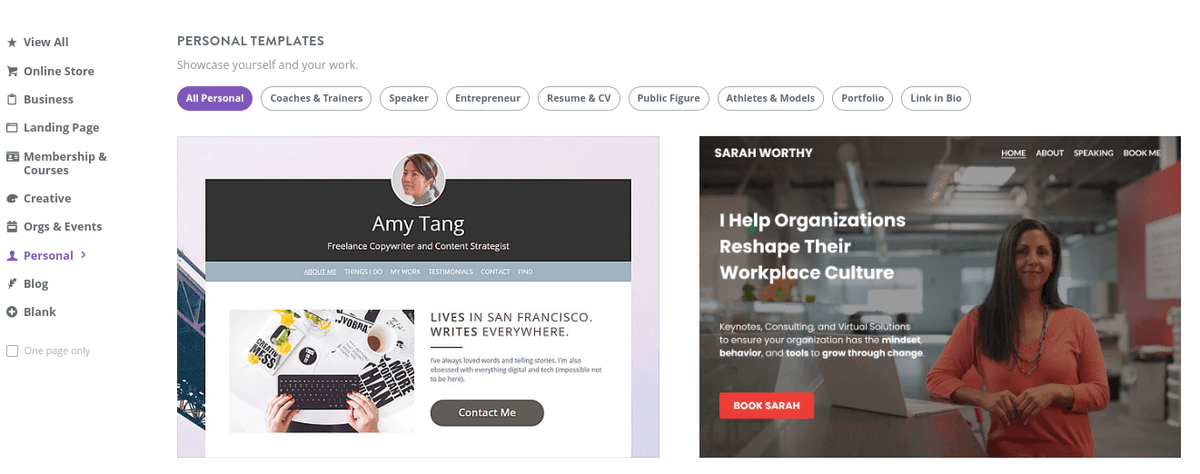The height and width of the screenshot is (474, 1200).
Task: Open the Amy Tang template preview
Action: 418,297
